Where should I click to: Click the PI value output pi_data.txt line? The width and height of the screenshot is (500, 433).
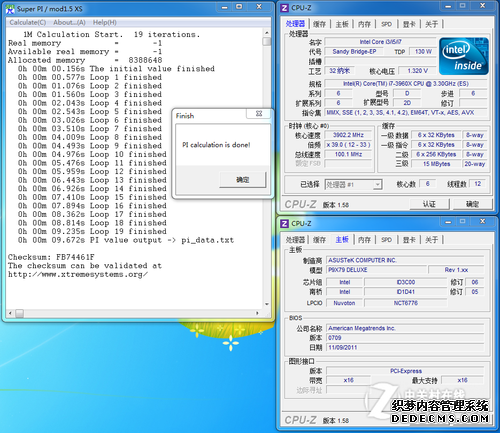click(x=126, y=240)
